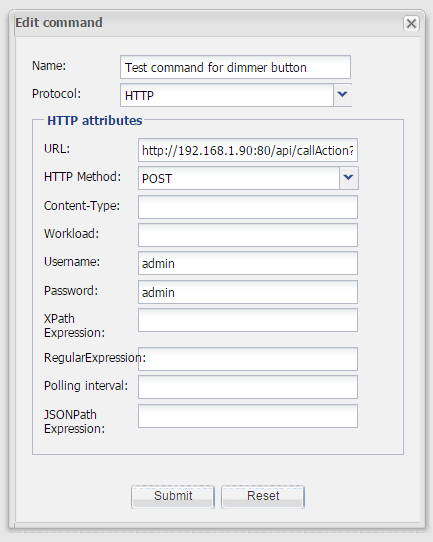Expand the Protocol dropdown arrow

(342, 95)
